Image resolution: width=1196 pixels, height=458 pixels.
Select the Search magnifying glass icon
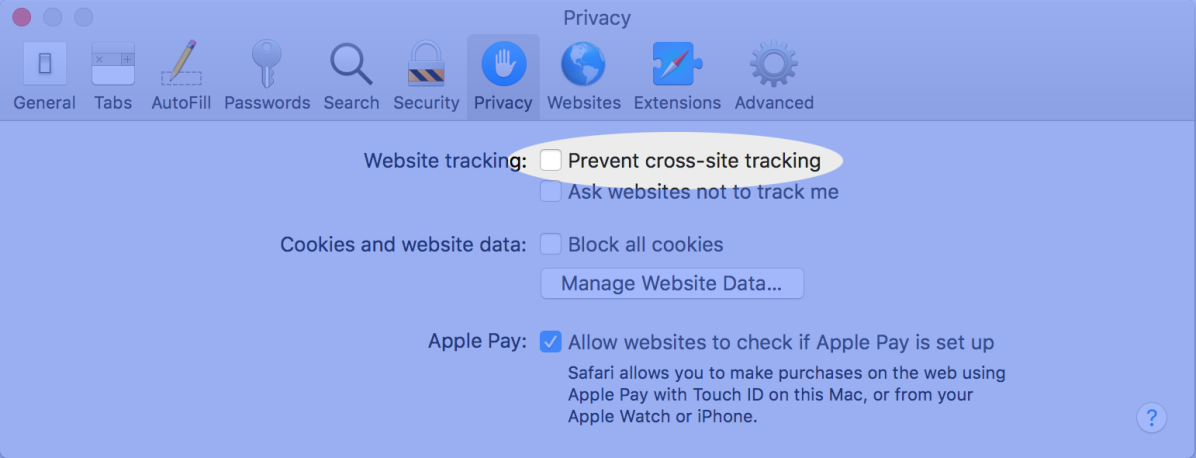pos(351,63)
